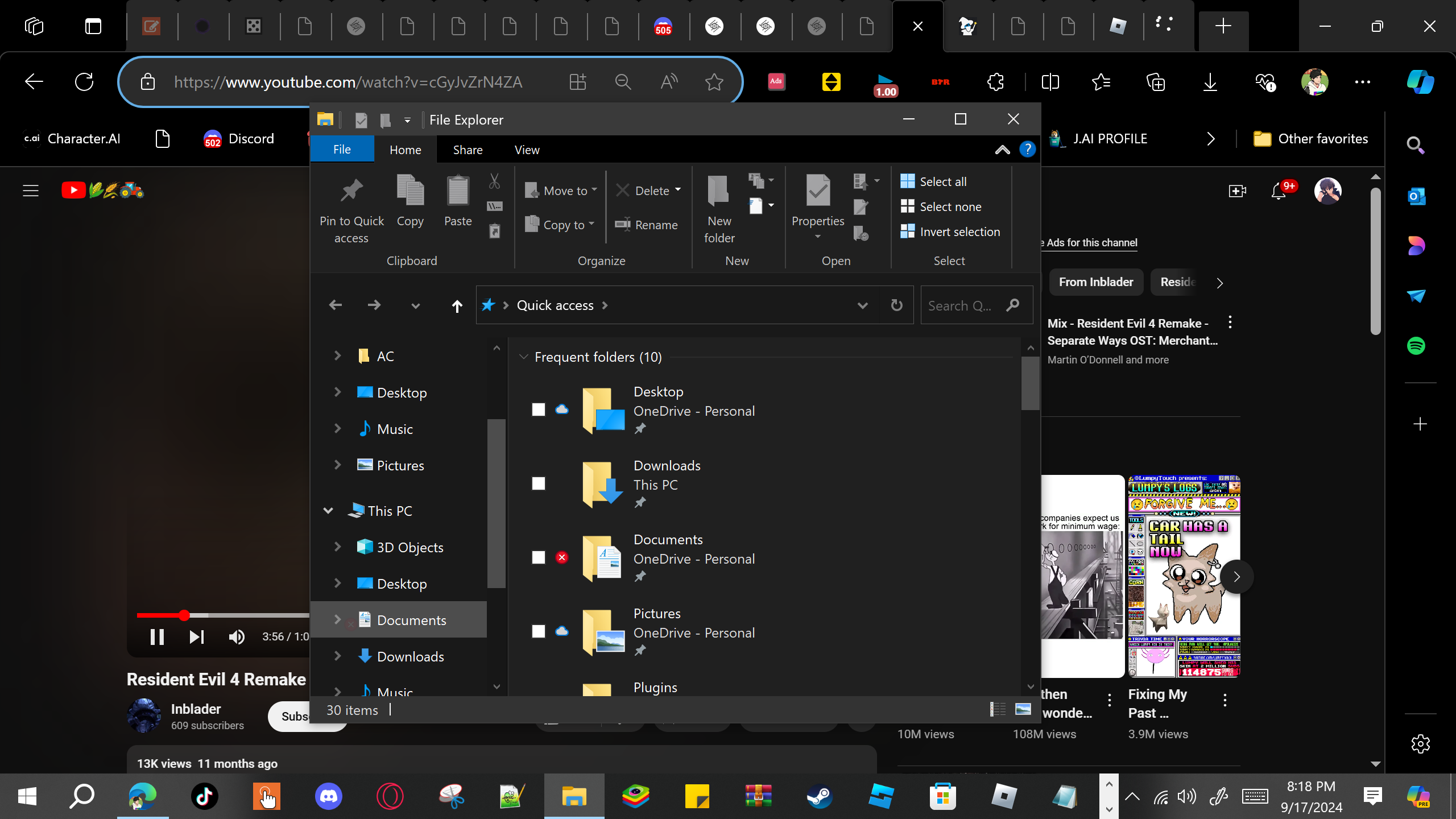Screen dimensions: 1456x819
Task: Click the Pin to Quick access icon
Action: click(x=351, y=191)
